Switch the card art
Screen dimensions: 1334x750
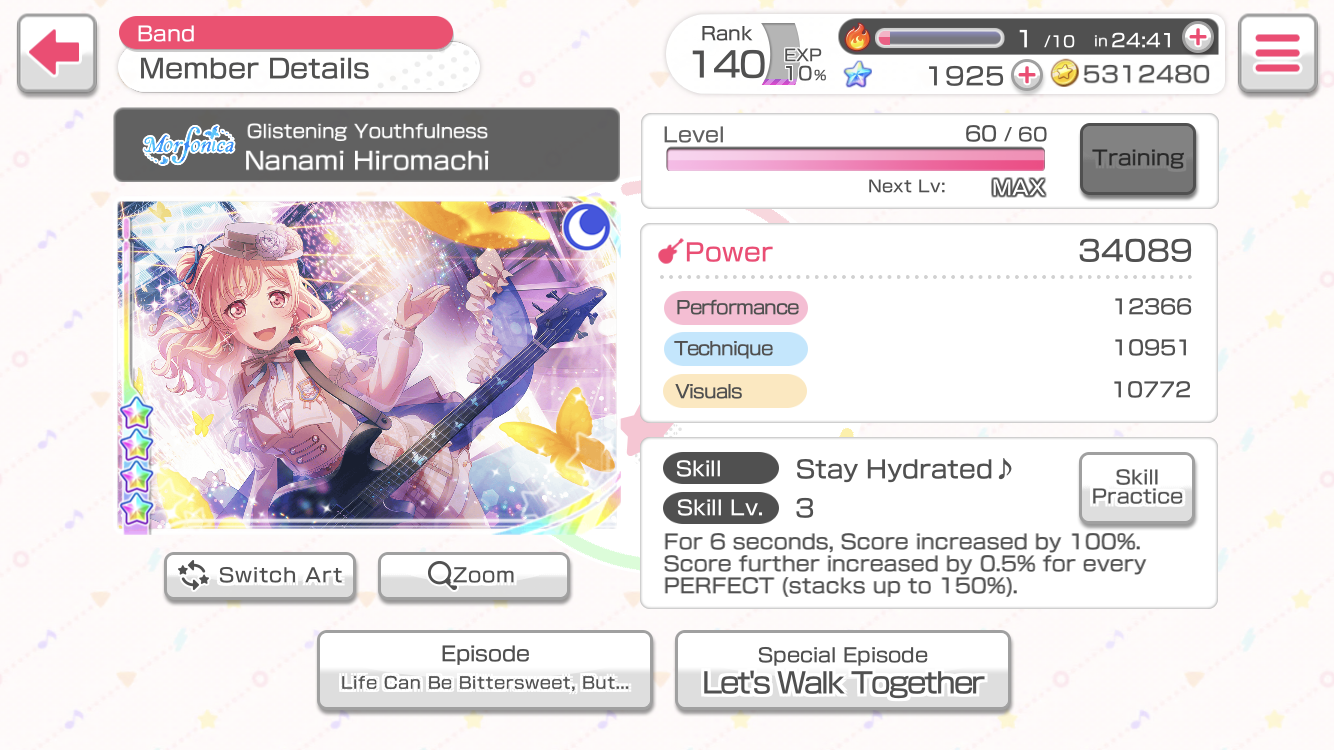point(260,575)
